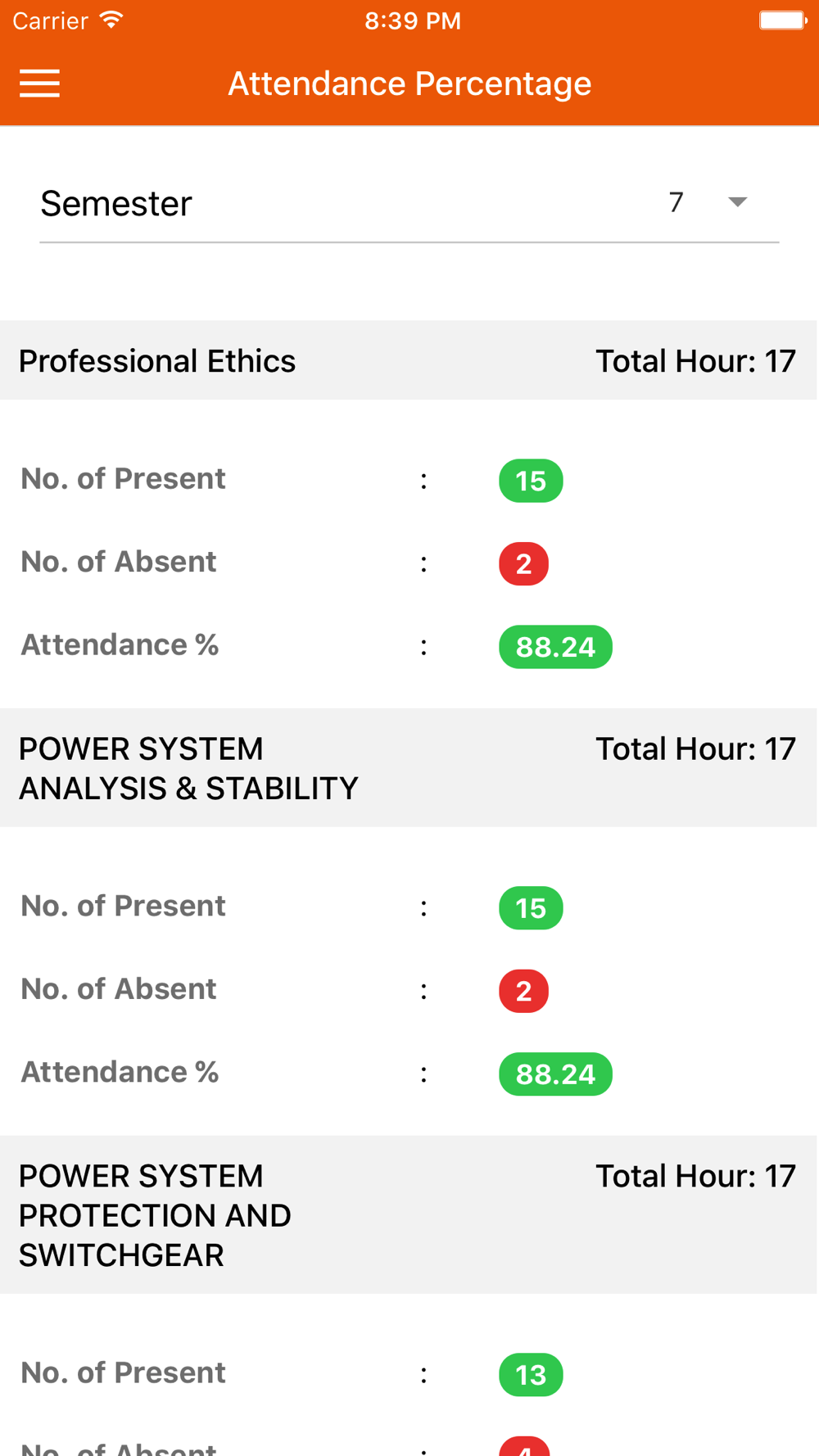Tap Analysis & Stability 88.24 attendance badge

pos(555,1074)
